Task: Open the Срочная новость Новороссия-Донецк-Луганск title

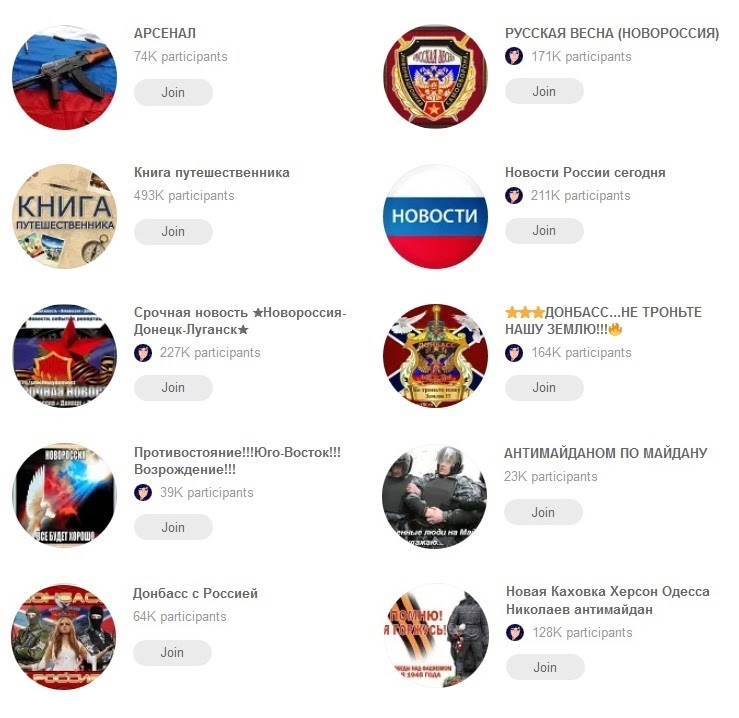Action: [240, 321]
